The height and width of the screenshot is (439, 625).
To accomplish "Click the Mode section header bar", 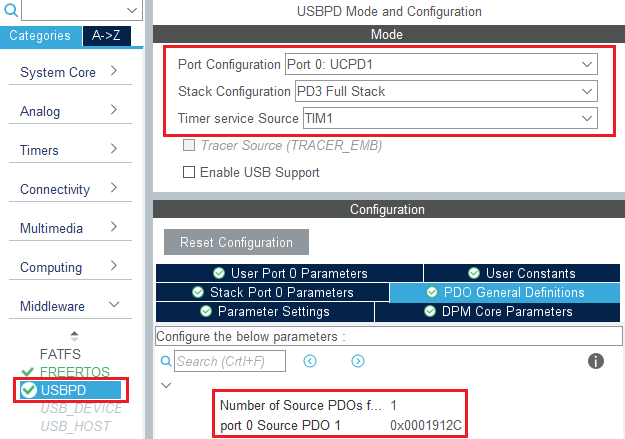I will (389, 34).
